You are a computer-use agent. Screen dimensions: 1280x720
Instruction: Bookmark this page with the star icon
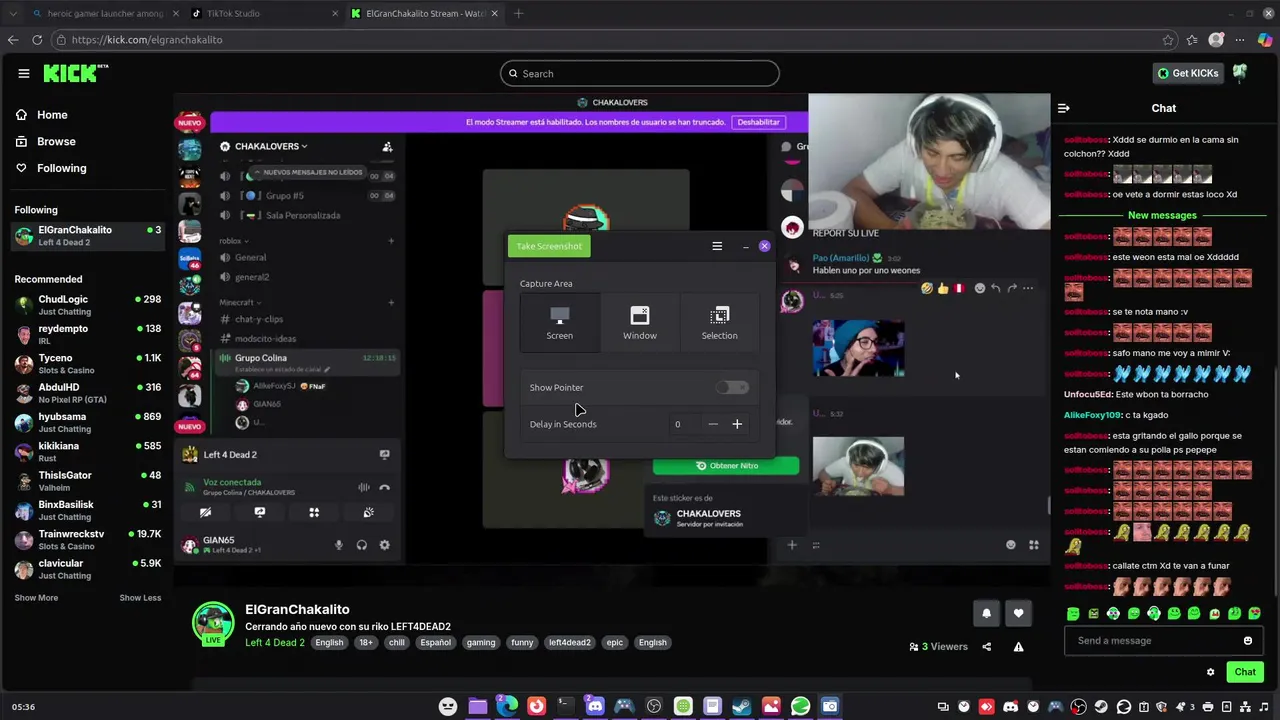pos(1168,40)
